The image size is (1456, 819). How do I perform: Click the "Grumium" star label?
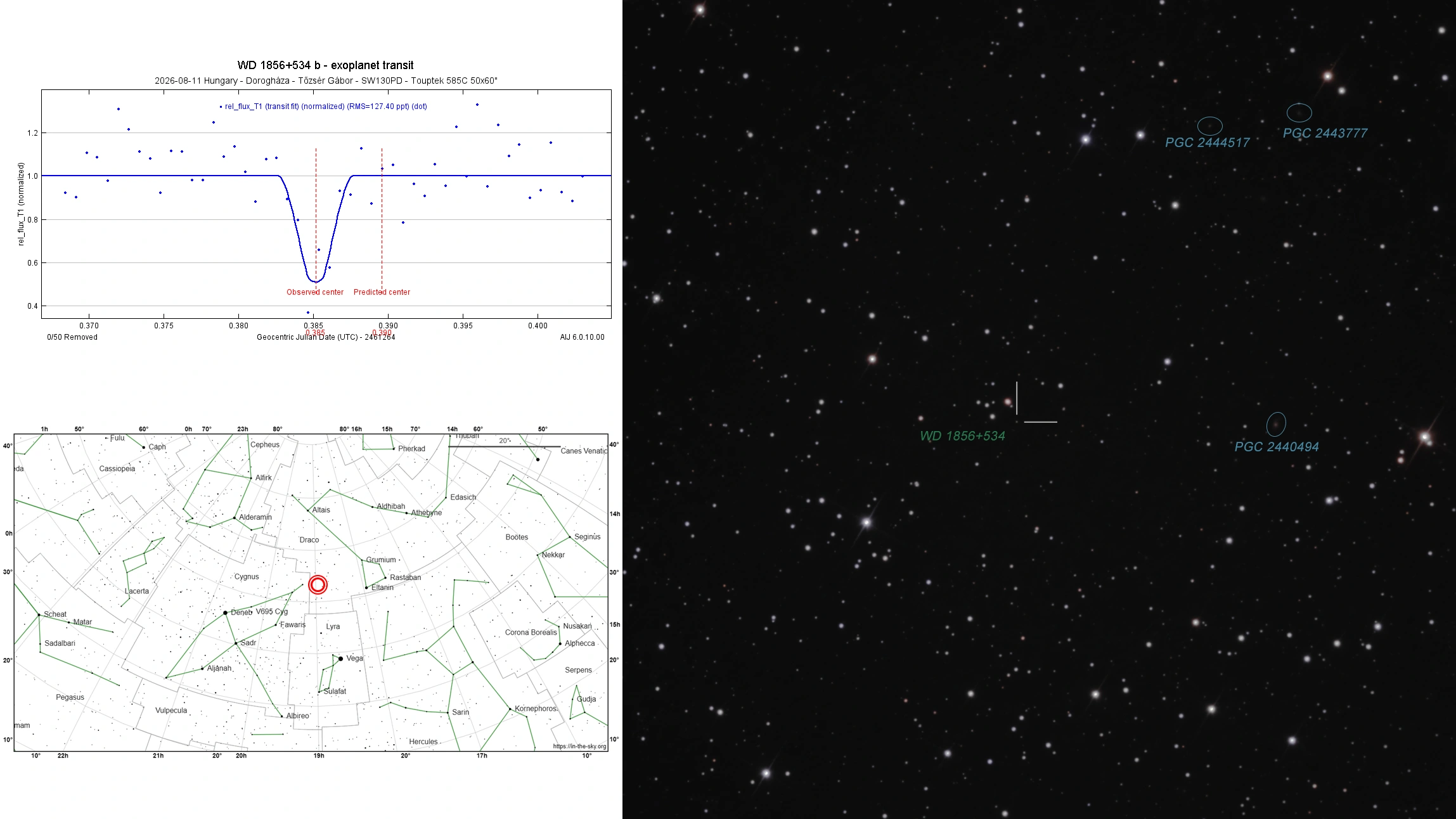[381, 560]
